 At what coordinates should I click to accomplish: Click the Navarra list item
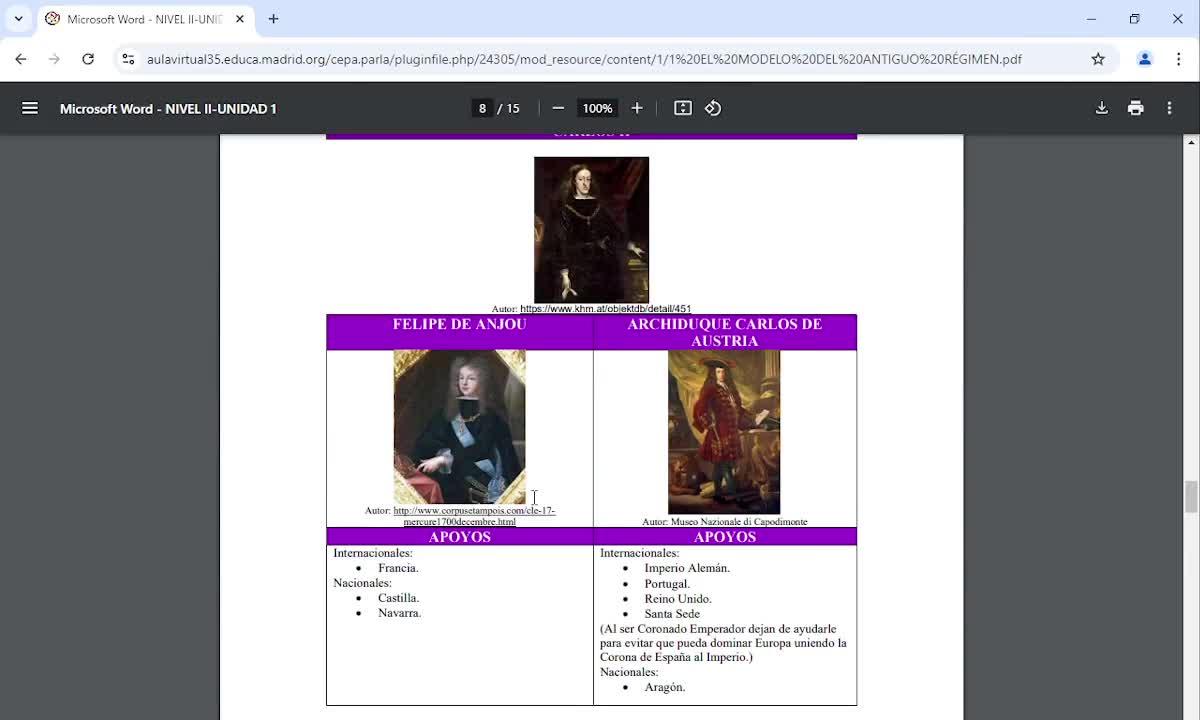(399, 613)
